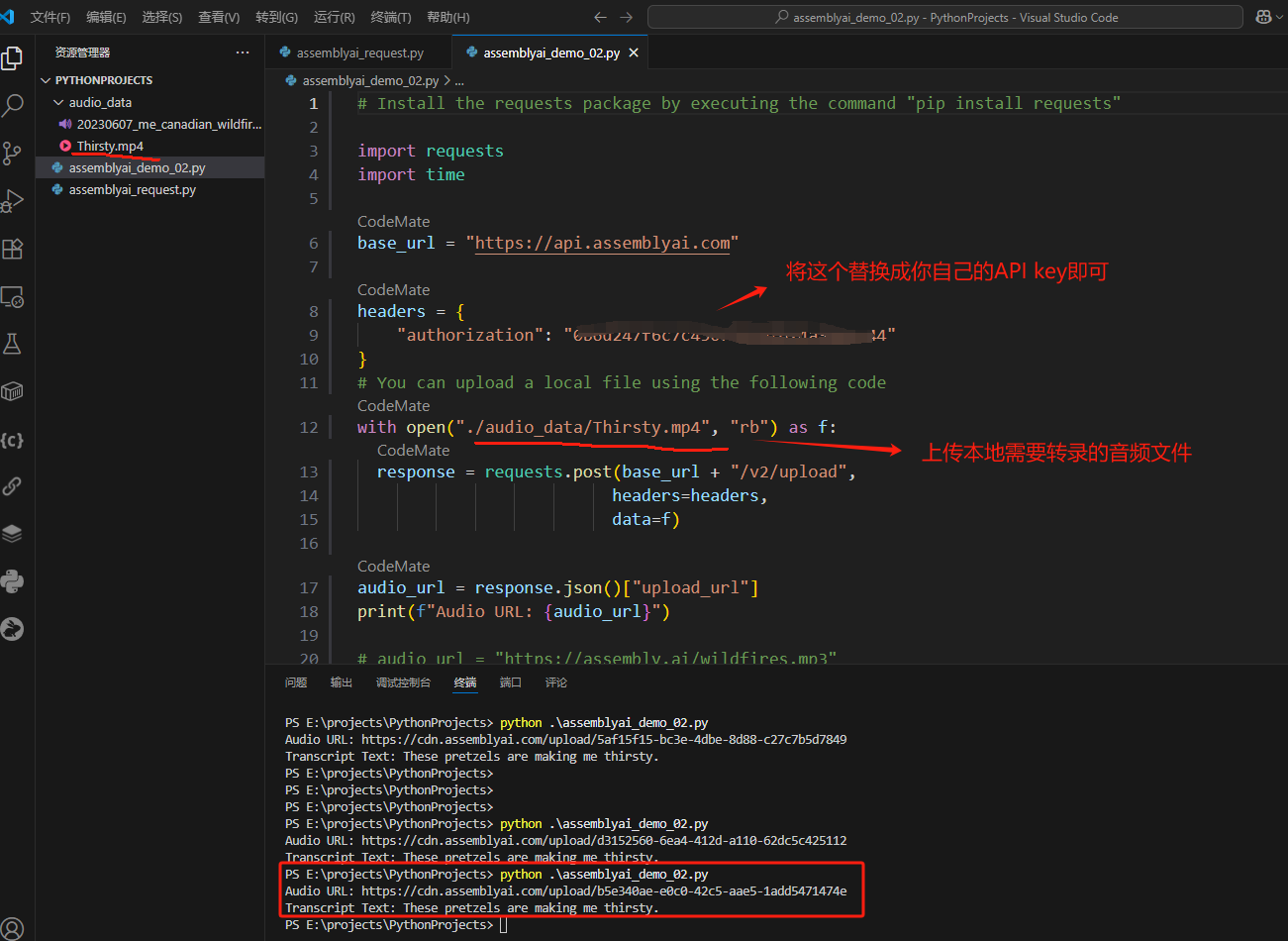
Task: Collapse the audio_data folder
Action: pos(58,102)
